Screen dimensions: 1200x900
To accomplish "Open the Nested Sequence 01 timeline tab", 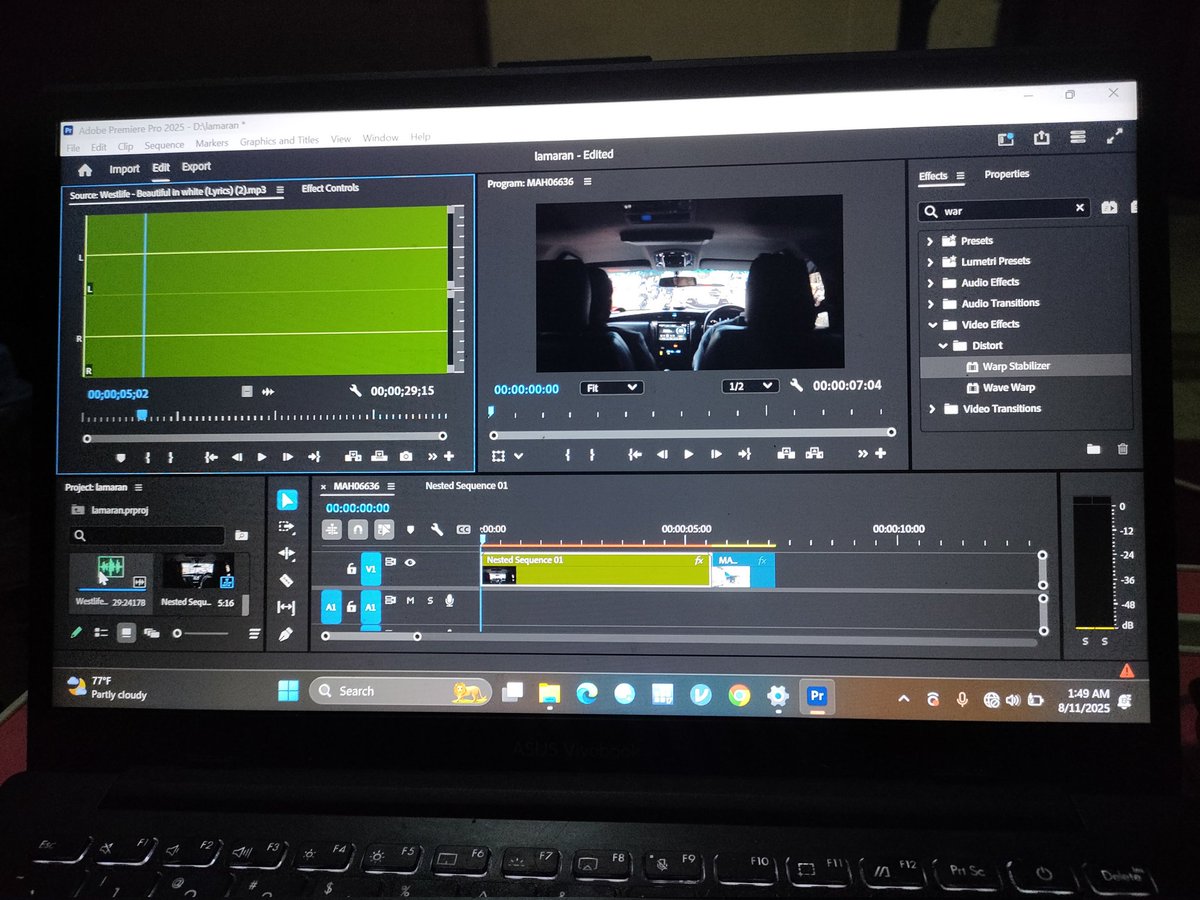I will (467, 485).
